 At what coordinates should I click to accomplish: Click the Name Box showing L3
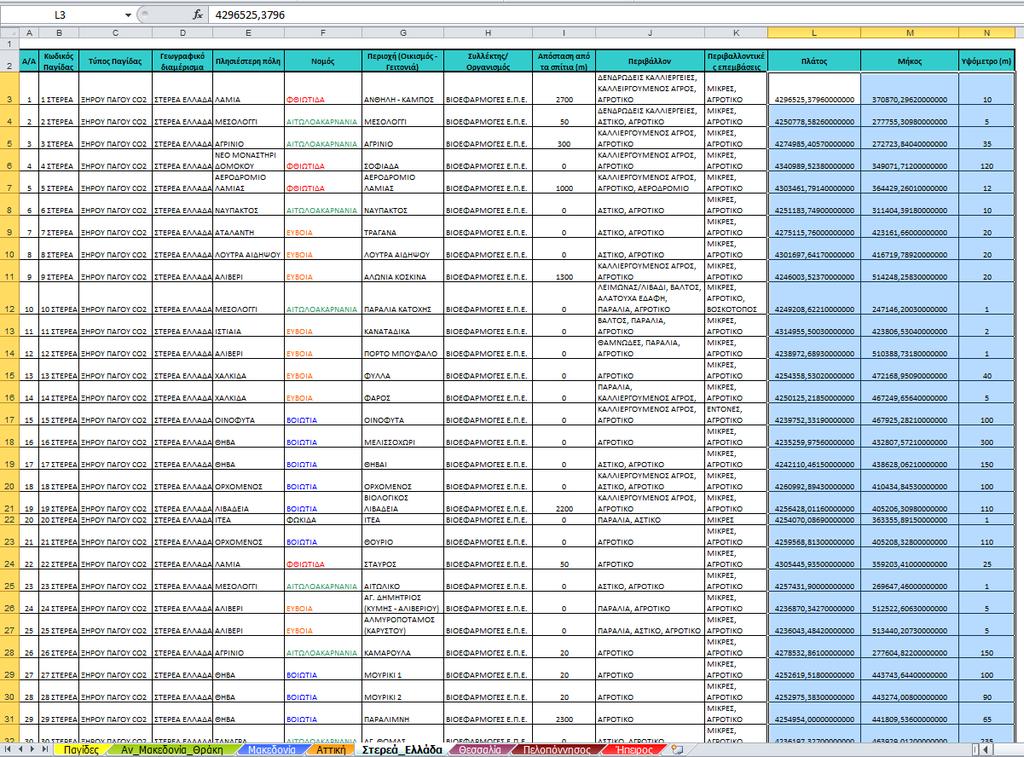tap(62, 15)
